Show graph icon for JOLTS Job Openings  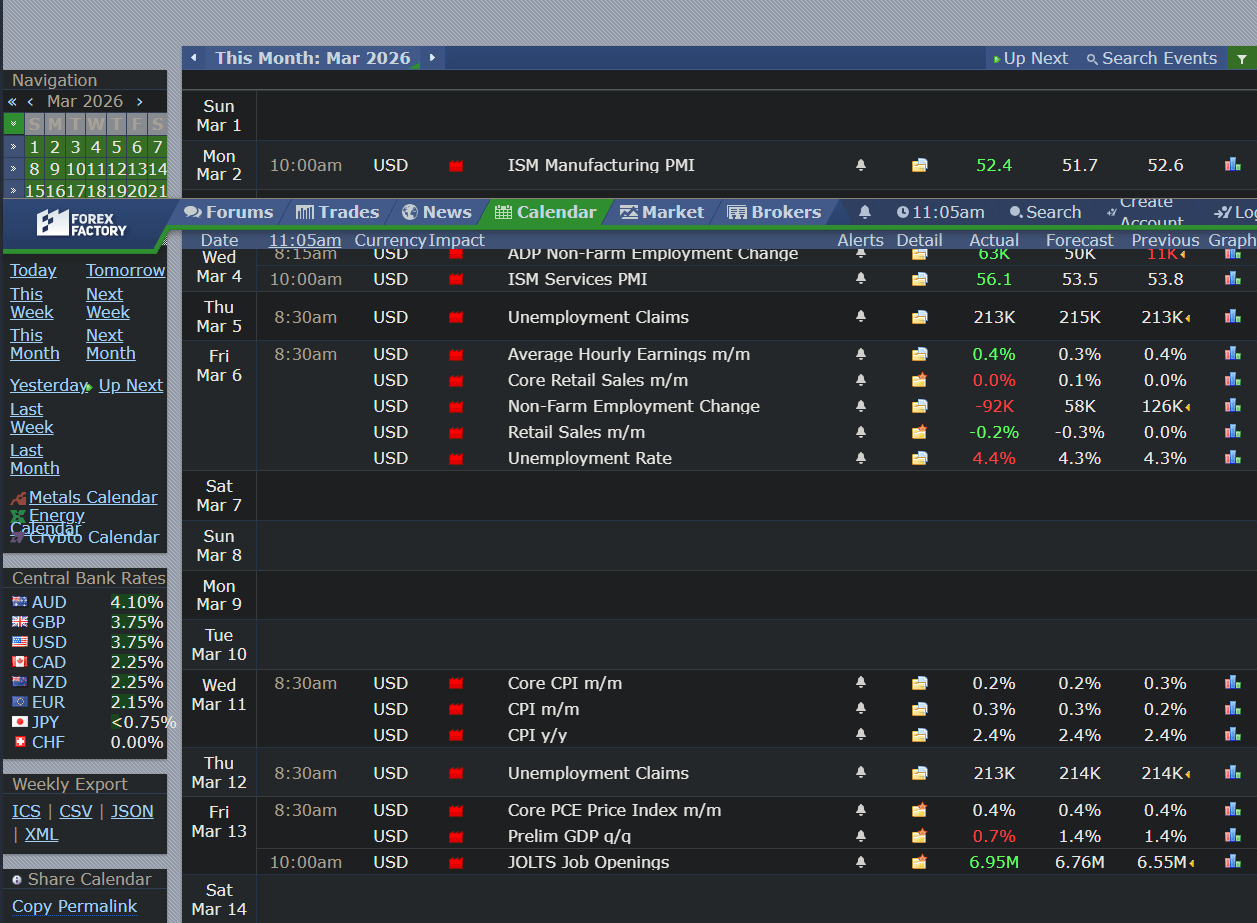[1232, 862]
